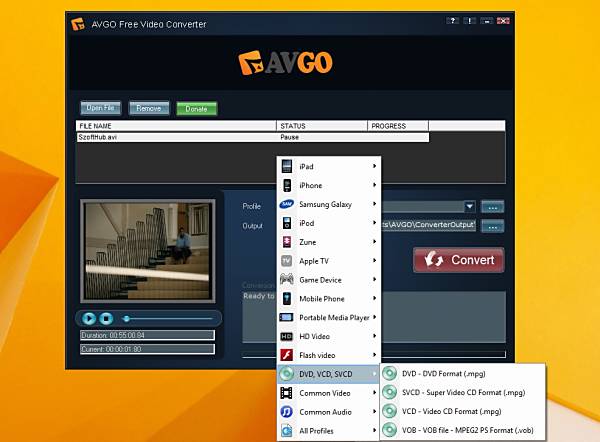
Task: Click the Samsung Galaxy logo icon
Action: click(287, 204)
